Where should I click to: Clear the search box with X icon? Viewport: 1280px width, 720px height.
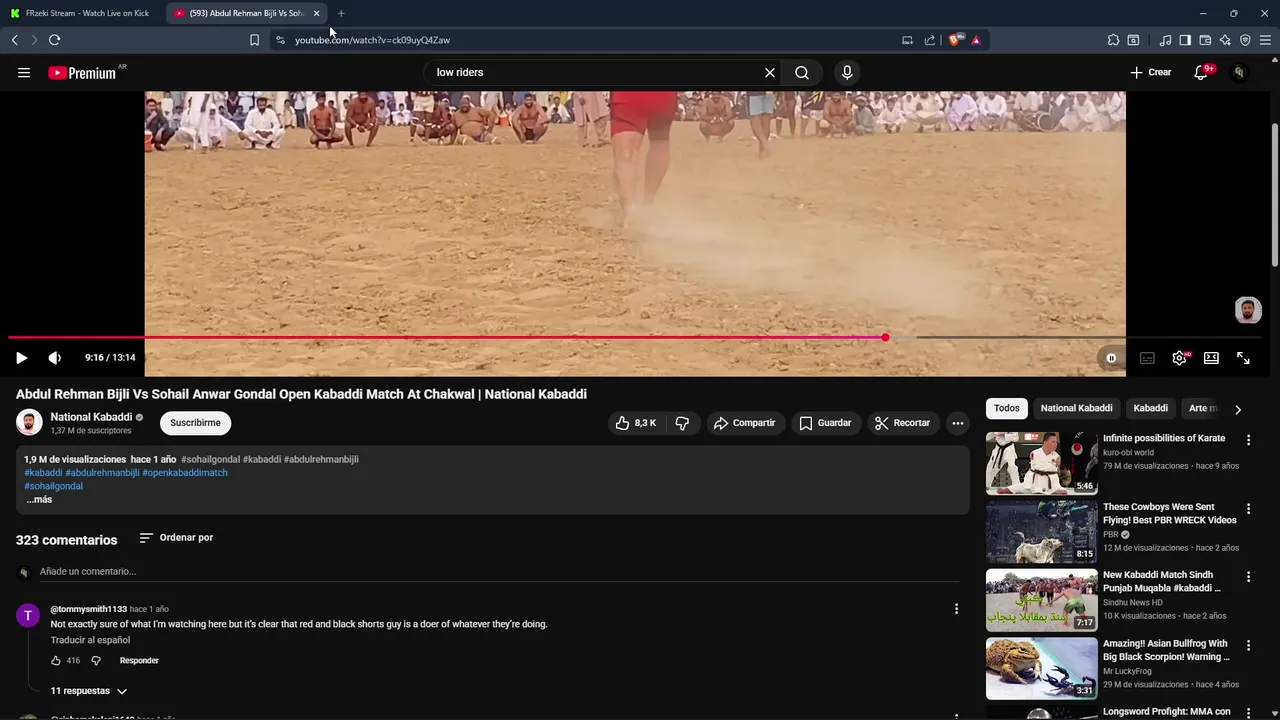[x=770, y=73]
